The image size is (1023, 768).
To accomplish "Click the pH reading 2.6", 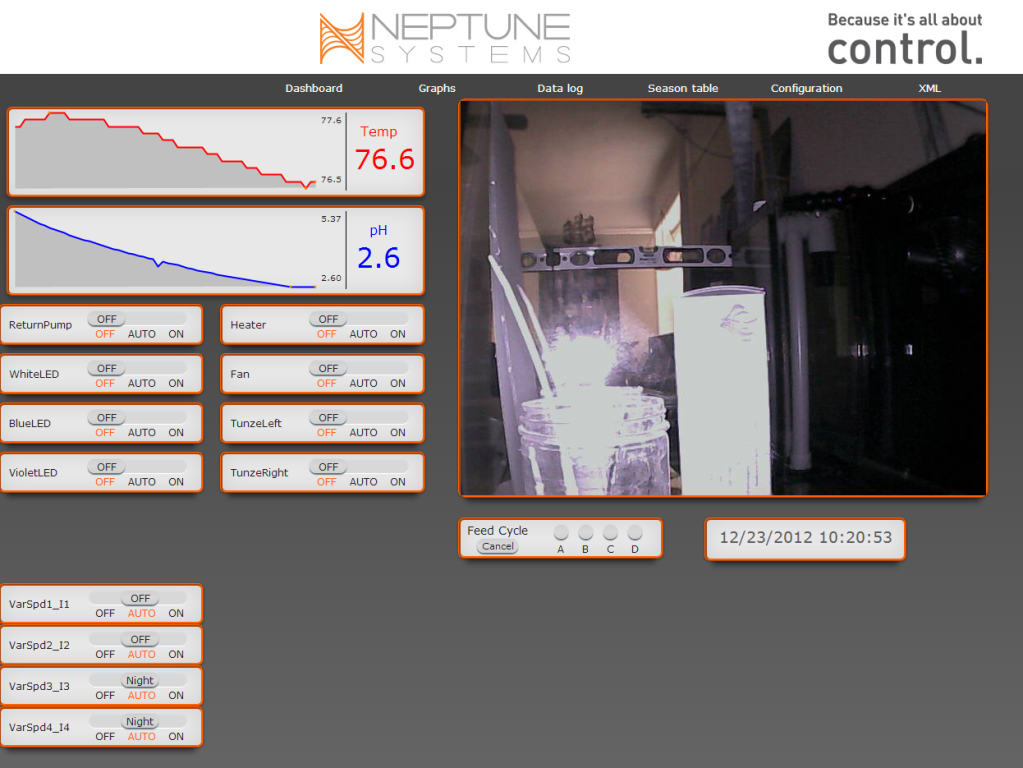I will tap(378, 258).
